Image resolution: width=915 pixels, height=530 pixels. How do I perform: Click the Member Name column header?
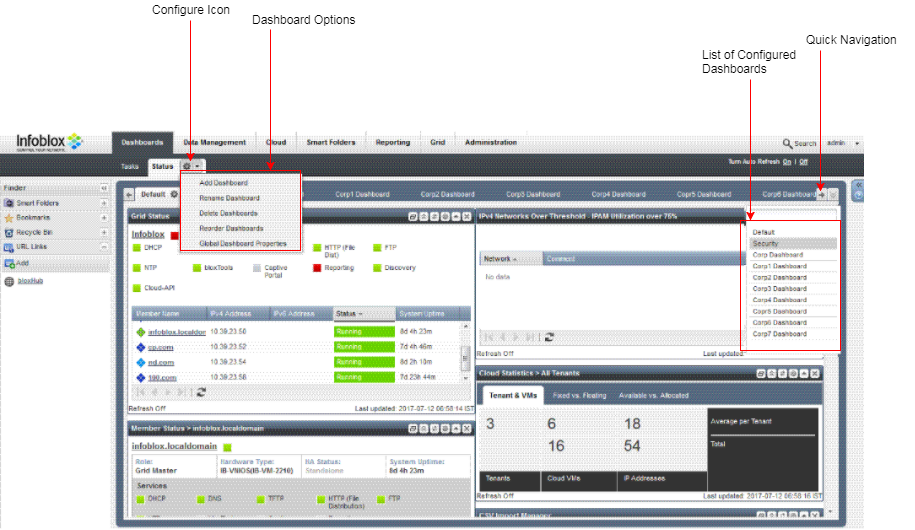coord(169,314)
